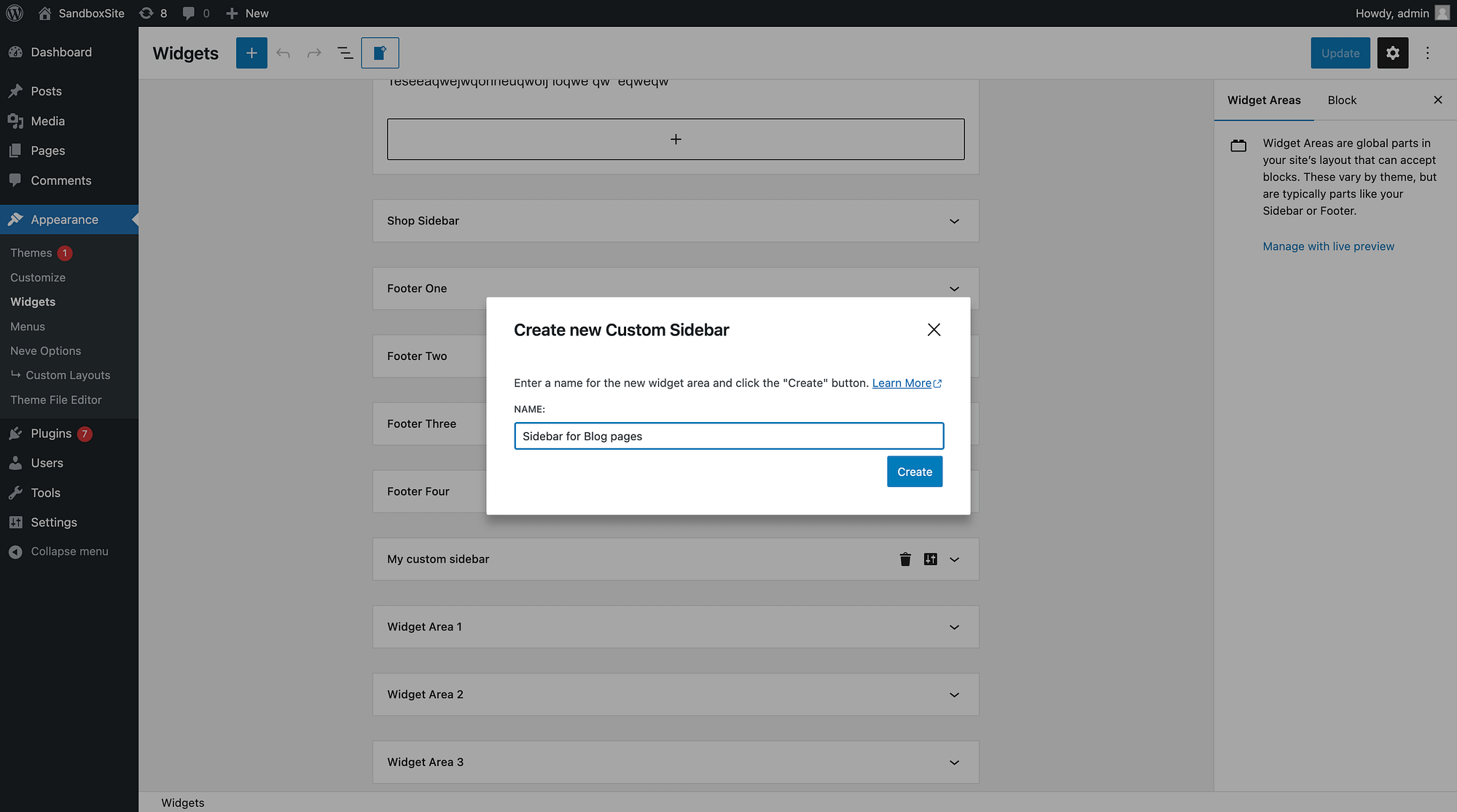Click the create custom sidebar toolbar icon

click(380, 53)
